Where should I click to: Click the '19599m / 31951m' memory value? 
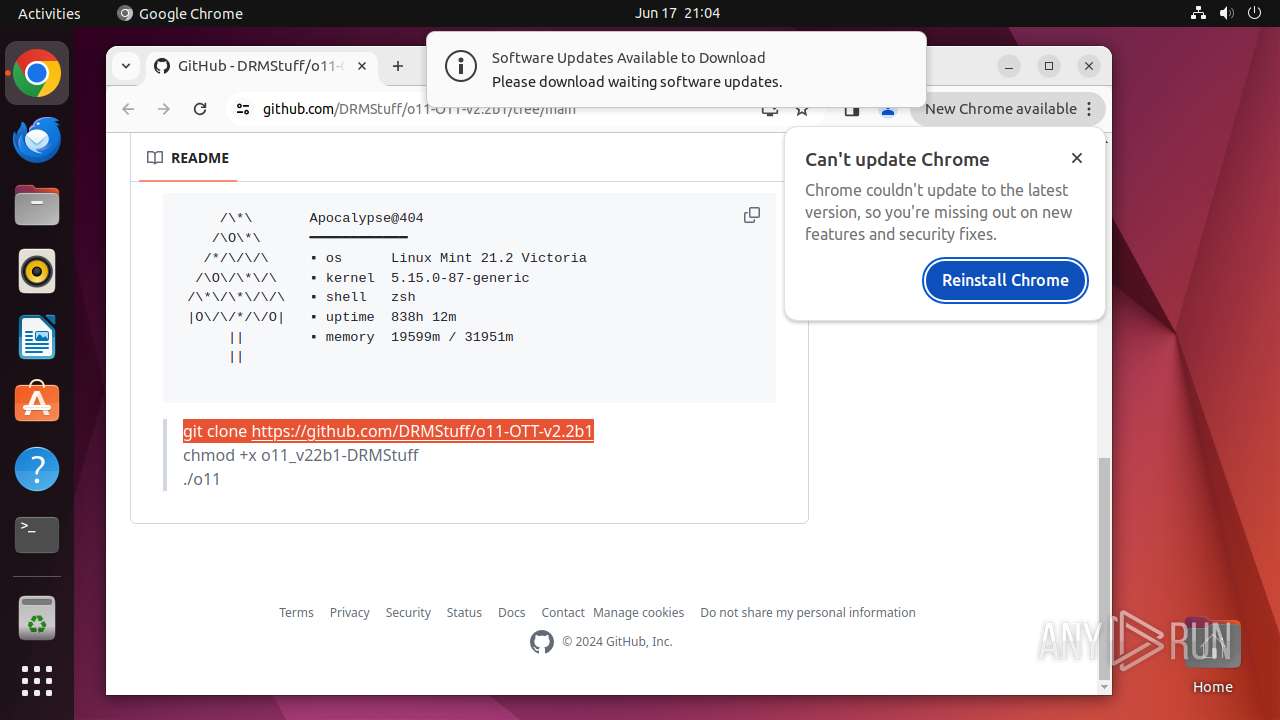(x=452, y=337)
